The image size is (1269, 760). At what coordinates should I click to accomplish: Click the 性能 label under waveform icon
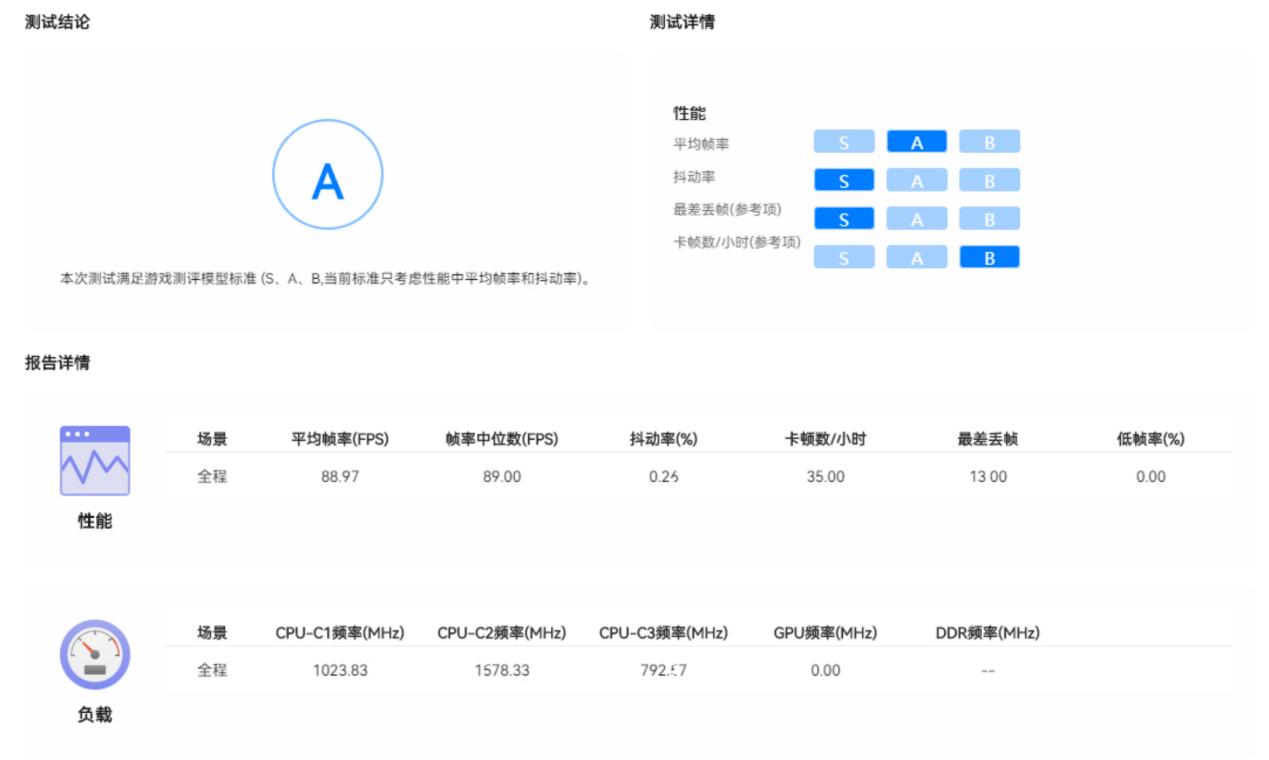(x=95, y=521)
